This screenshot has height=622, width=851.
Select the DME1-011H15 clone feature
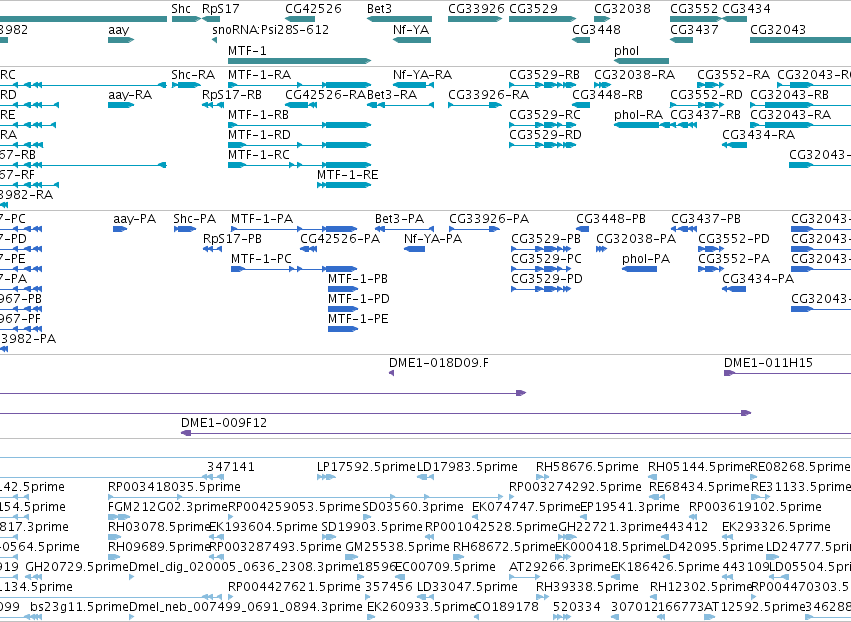point(788,373)
